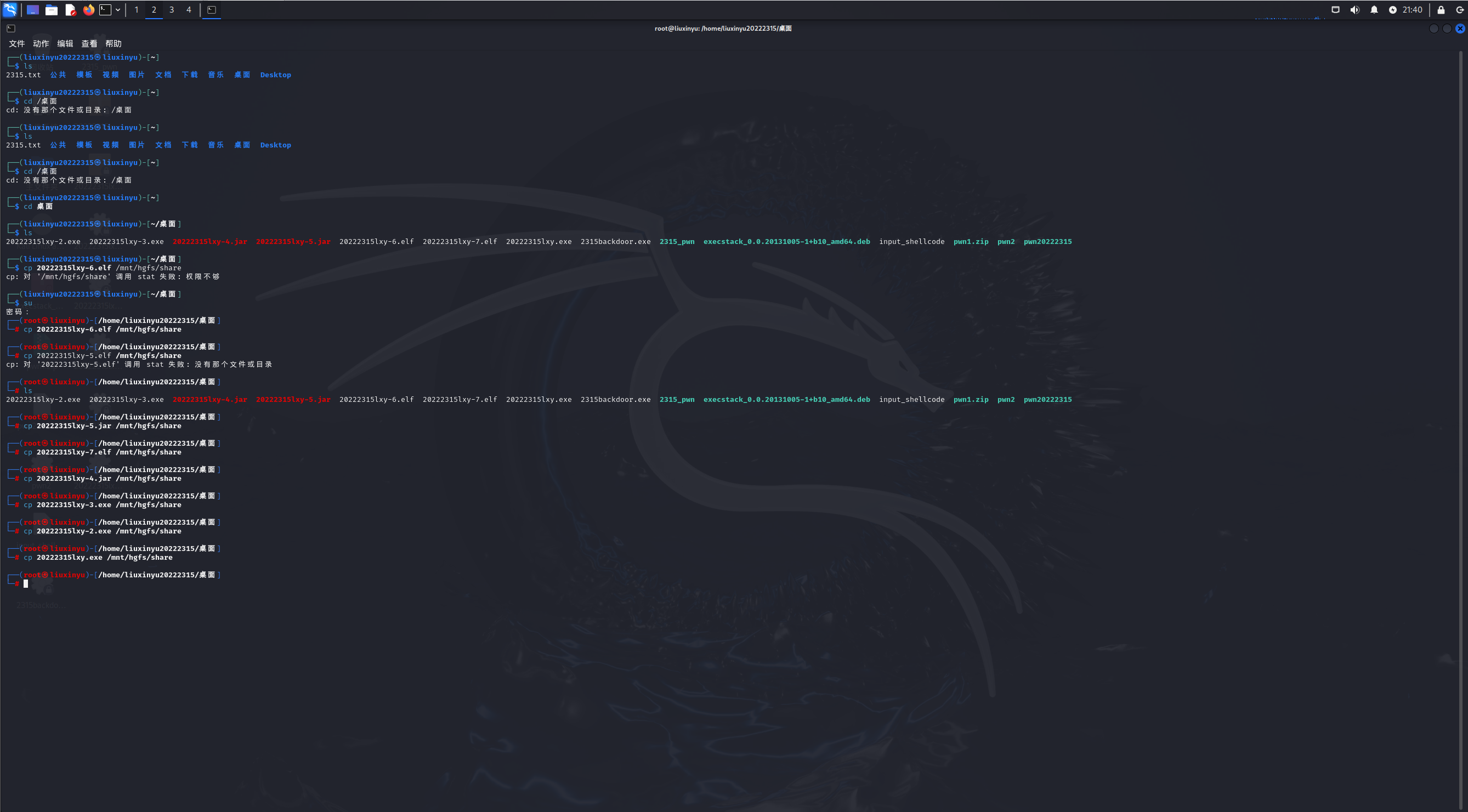Switch to workspace 1
The image size is (1468, 812).
pos(136,10)
